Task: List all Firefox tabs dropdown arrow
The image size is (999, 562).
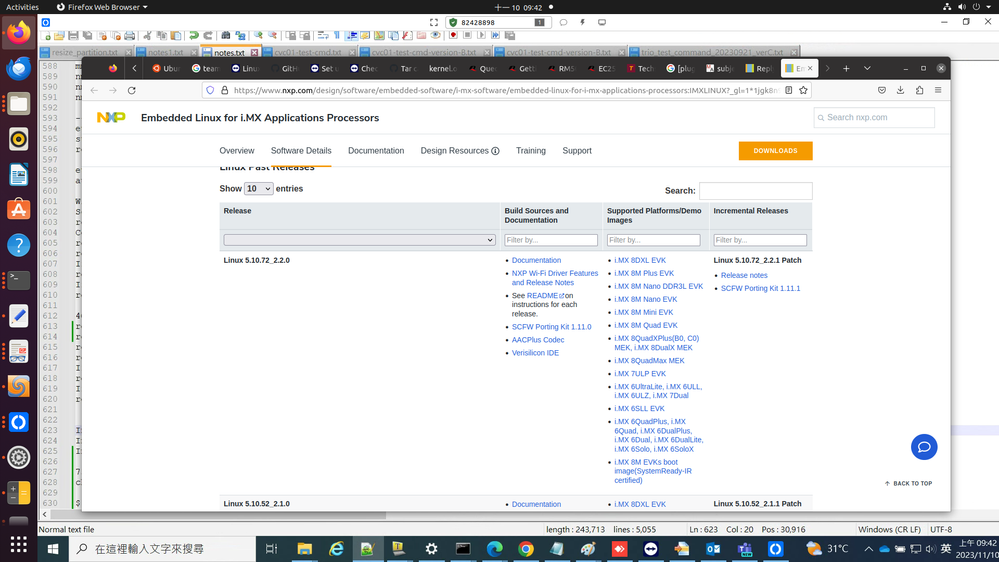Action: pos(867,68)
